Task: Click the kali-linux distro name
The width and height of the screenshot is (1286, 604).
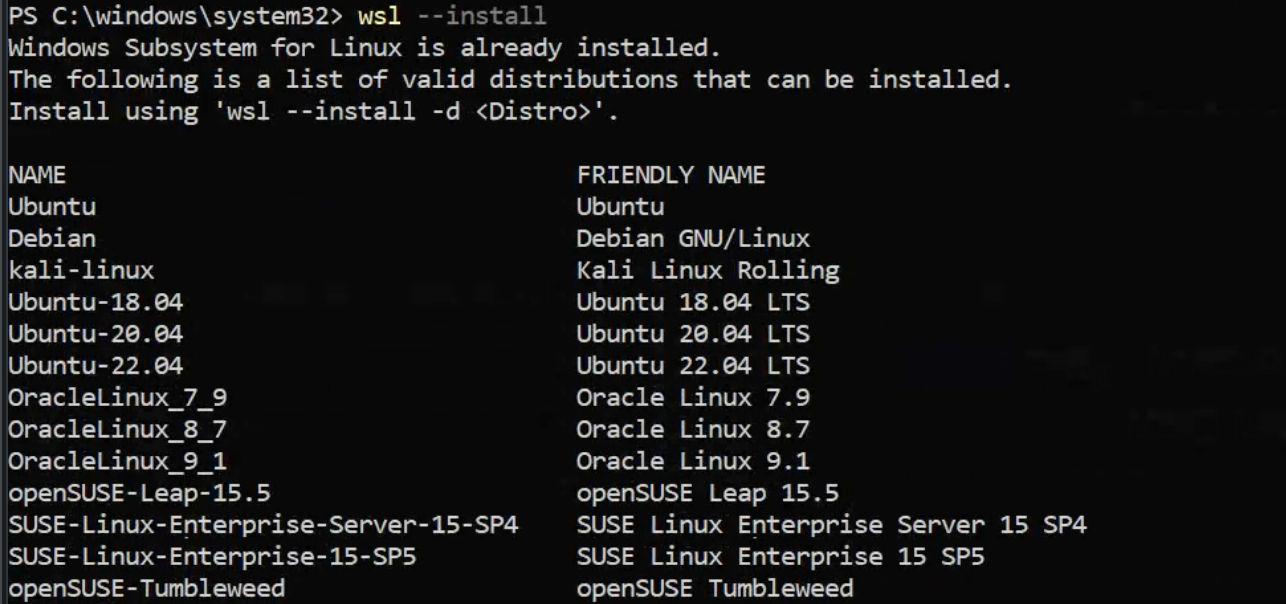Action: click(x=81, y=271)
